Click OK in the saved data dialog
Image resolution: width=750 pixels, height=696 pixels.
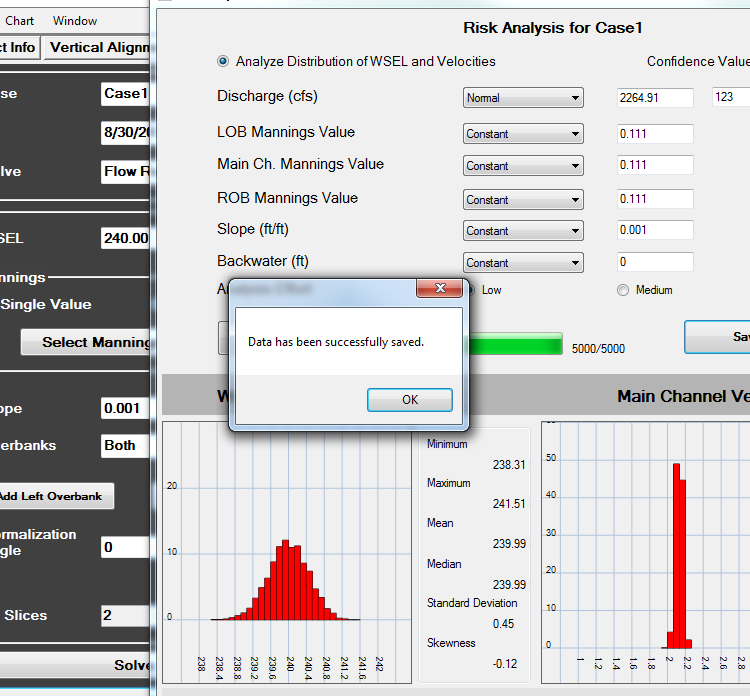[x=409, y=399]
